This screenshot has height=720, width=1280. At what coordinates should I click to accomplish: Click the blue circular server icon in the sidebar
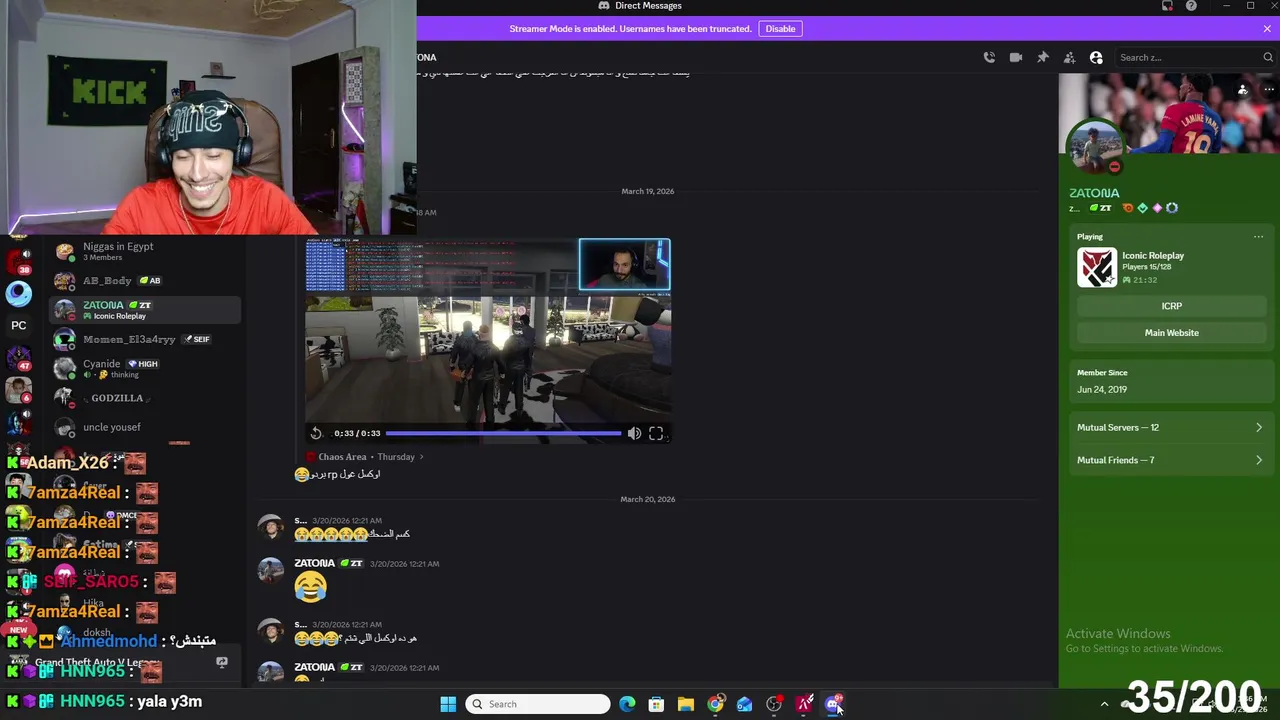click(19, 293)
